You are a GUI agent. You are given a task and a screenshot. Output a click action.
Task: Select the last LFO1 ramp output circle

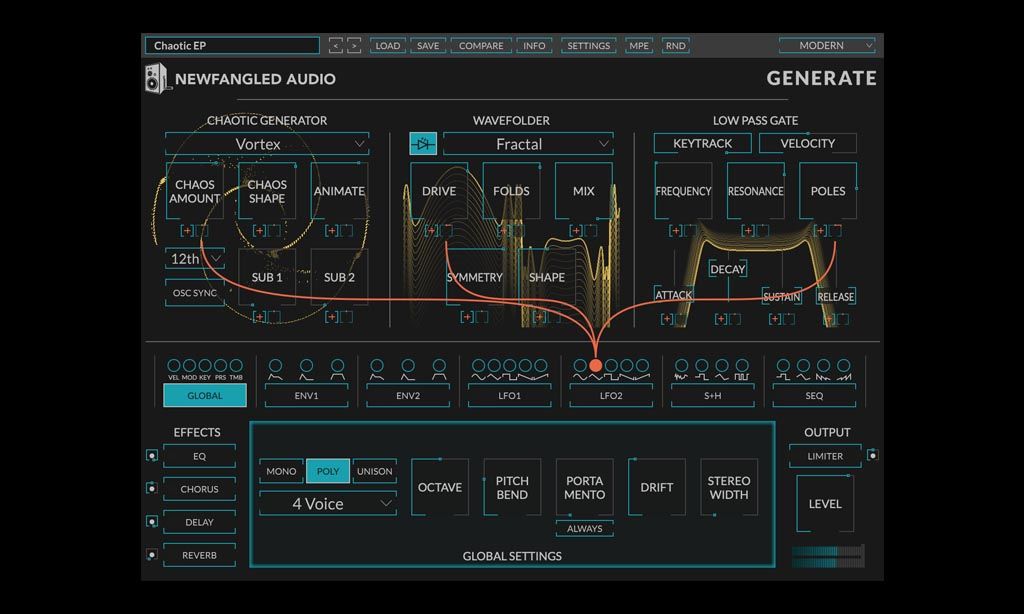pos(541,365)
